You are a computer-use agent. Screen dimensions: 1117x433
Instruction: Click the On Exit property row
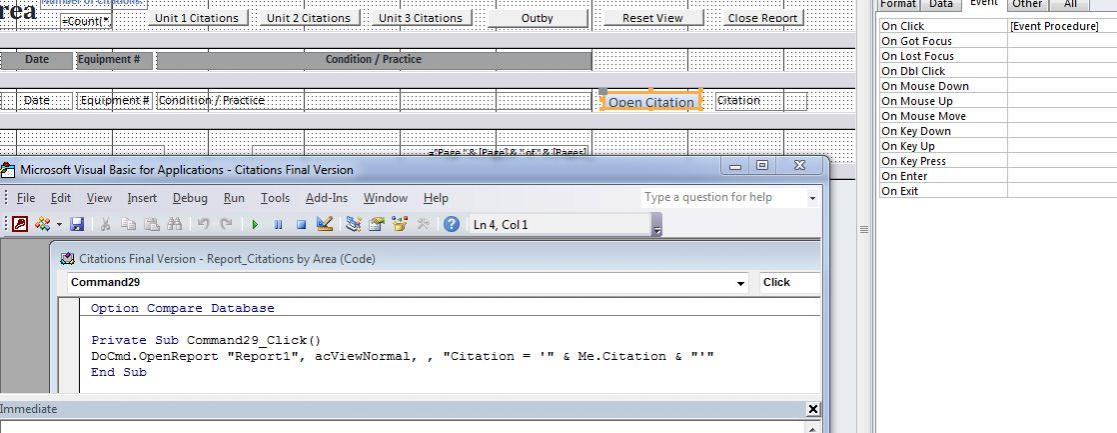[998, 191]
